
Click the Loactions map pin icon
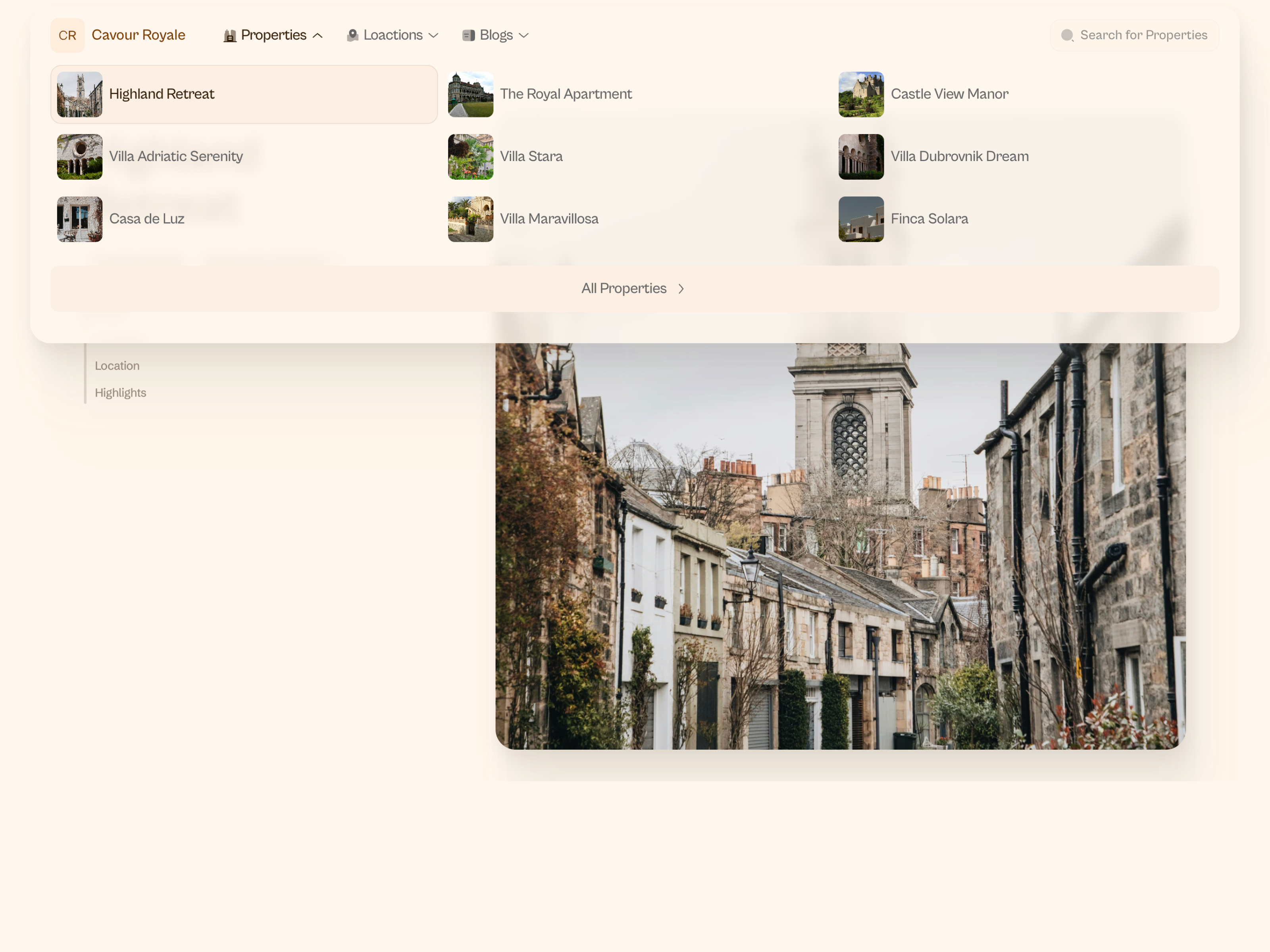point(352,36)
